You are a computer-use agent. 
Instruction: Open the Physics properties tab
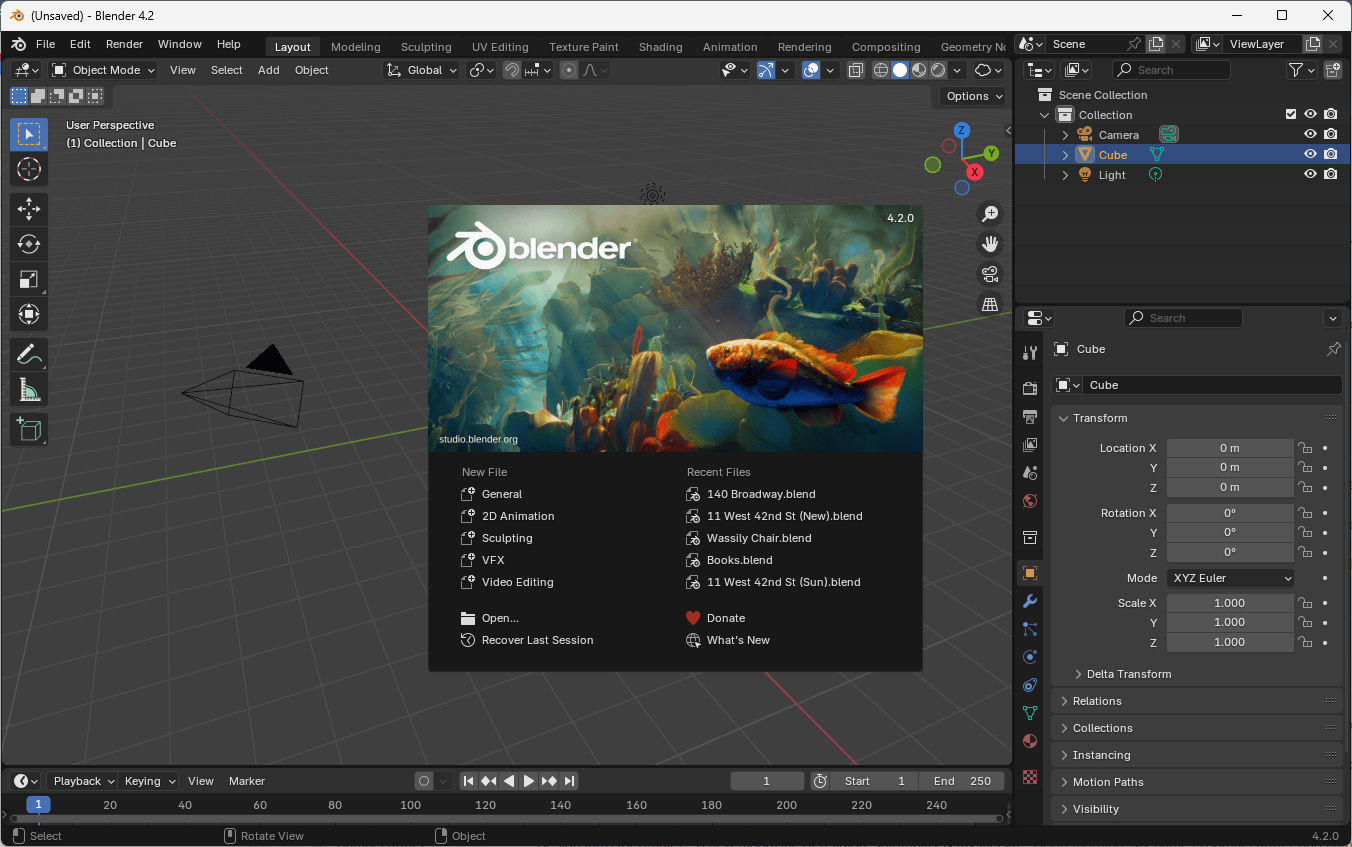coord(1030,657)
